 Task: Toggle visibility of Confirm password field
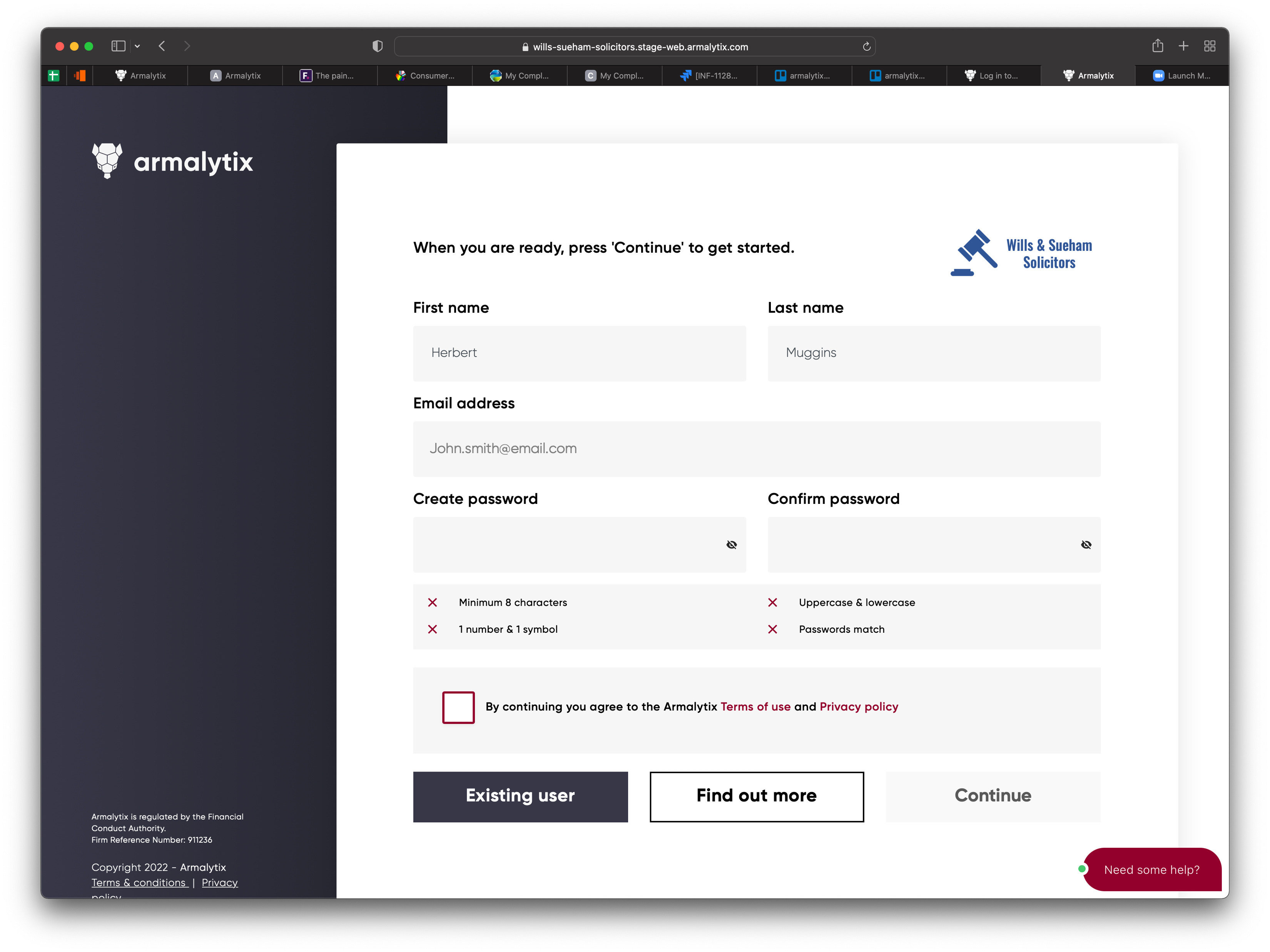1086,545
